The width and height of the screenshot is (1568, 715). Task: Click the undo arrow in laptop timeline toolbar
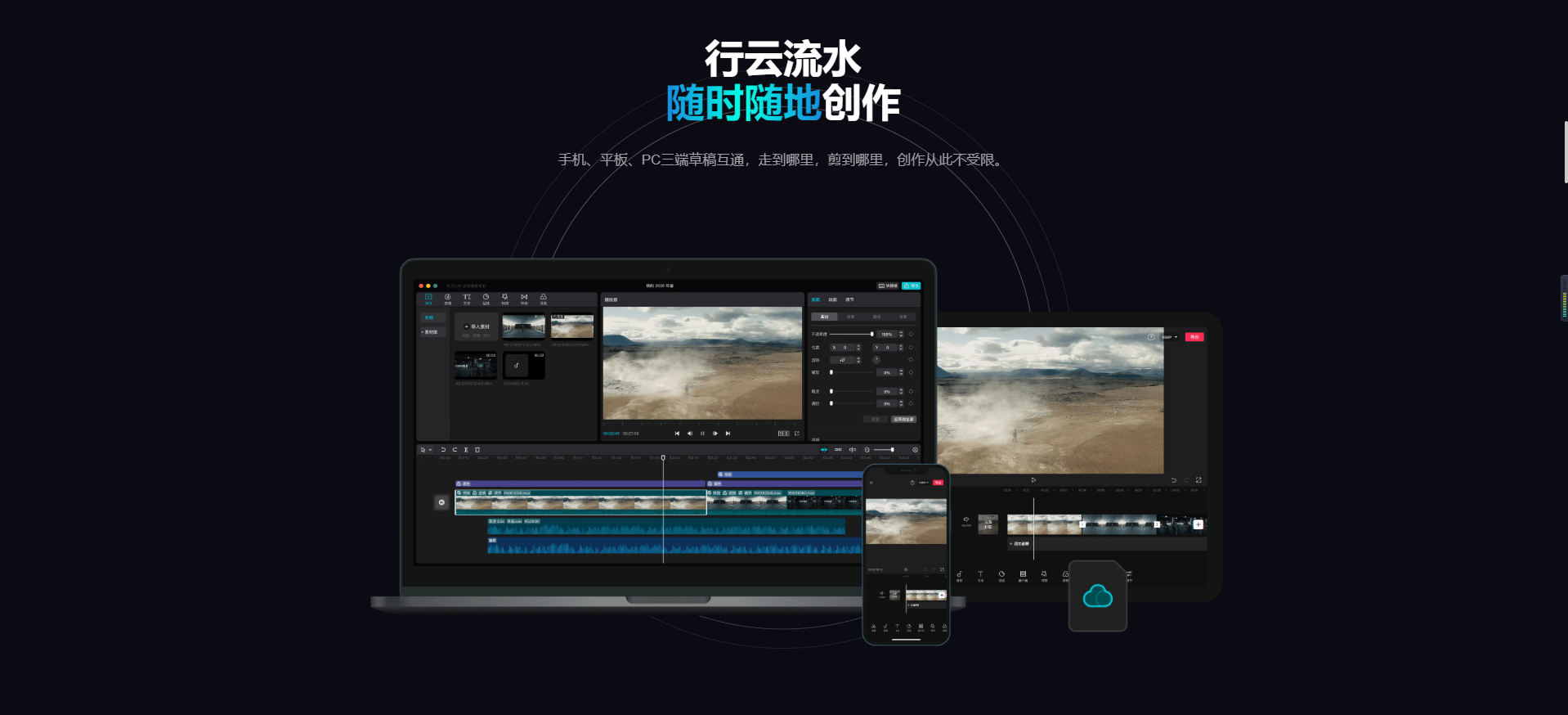click(443, 450)
